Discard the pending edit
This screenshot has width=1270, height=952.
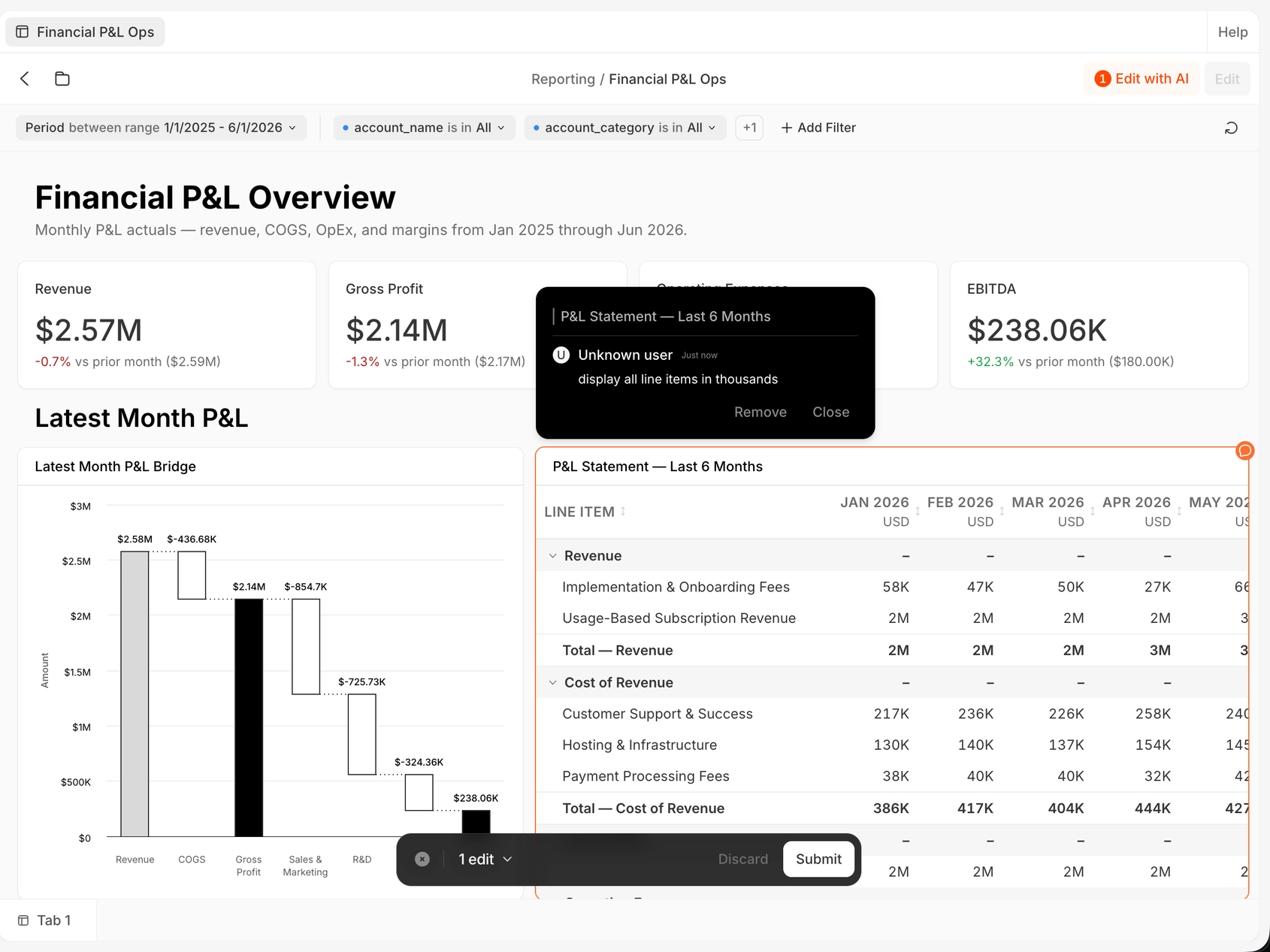pyautogui.click(x=742, y=859)
